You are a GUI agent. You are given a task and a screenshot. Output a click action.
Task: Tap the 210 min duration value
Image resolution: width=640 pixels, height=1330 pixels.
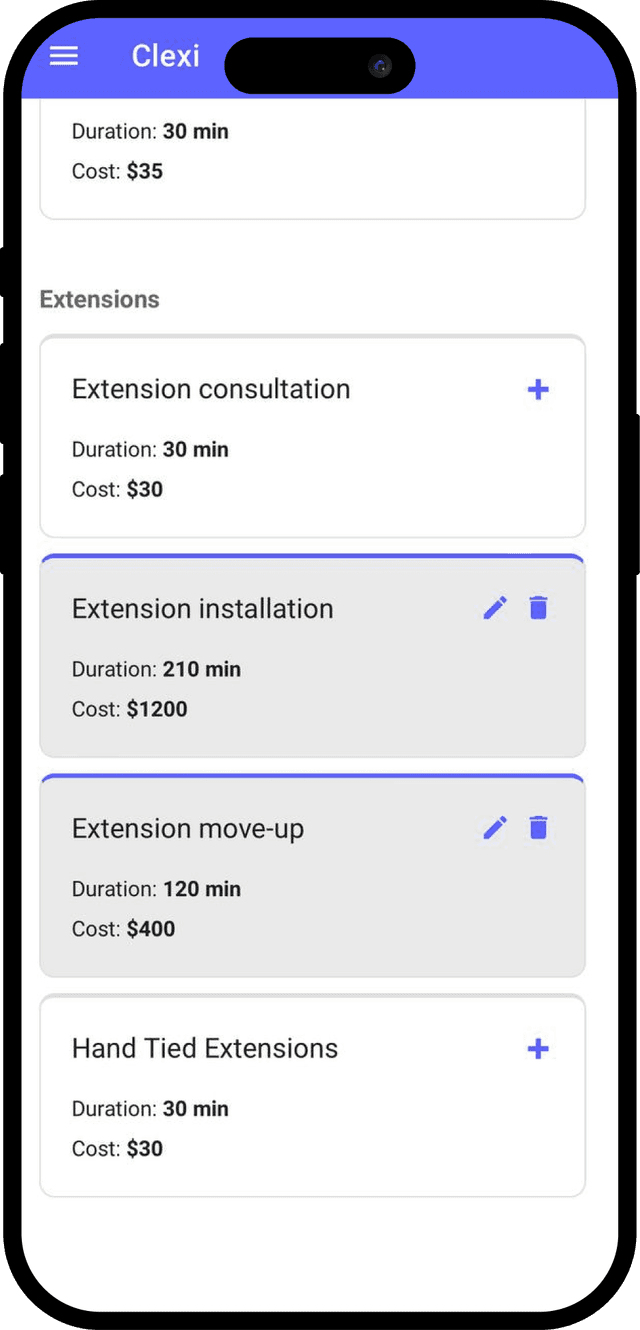202,669
